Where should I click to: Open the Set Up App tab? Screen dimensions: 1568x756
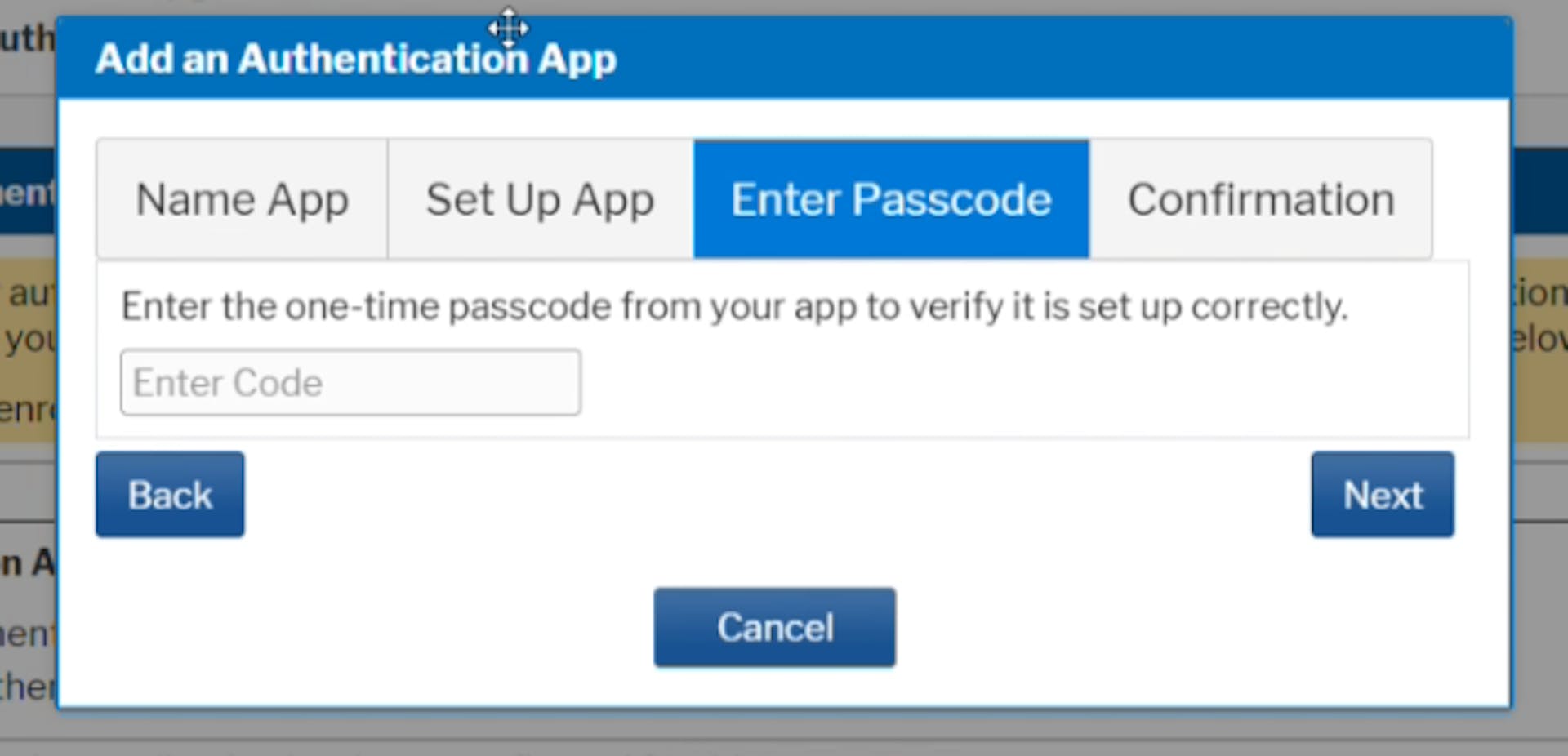click(x=539, y=198)
